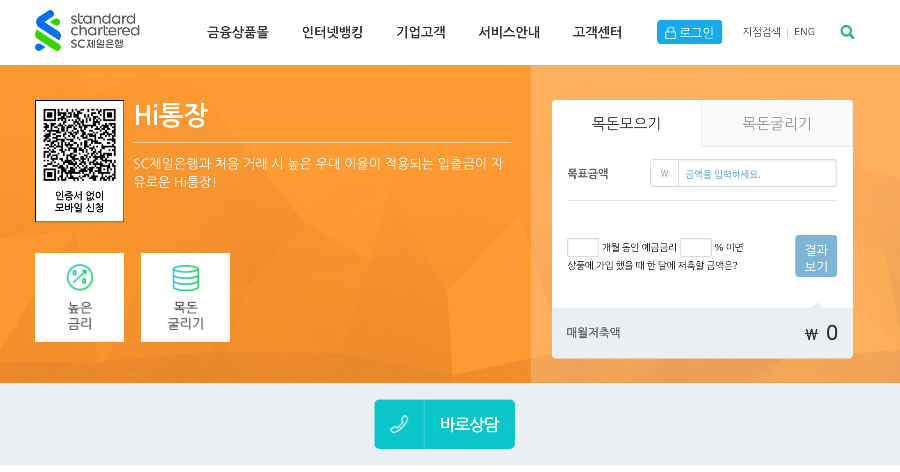The width and height of the screenshot is (900, 472).
Task: Open the search magnifier icon
Action: tap(847, 32)
